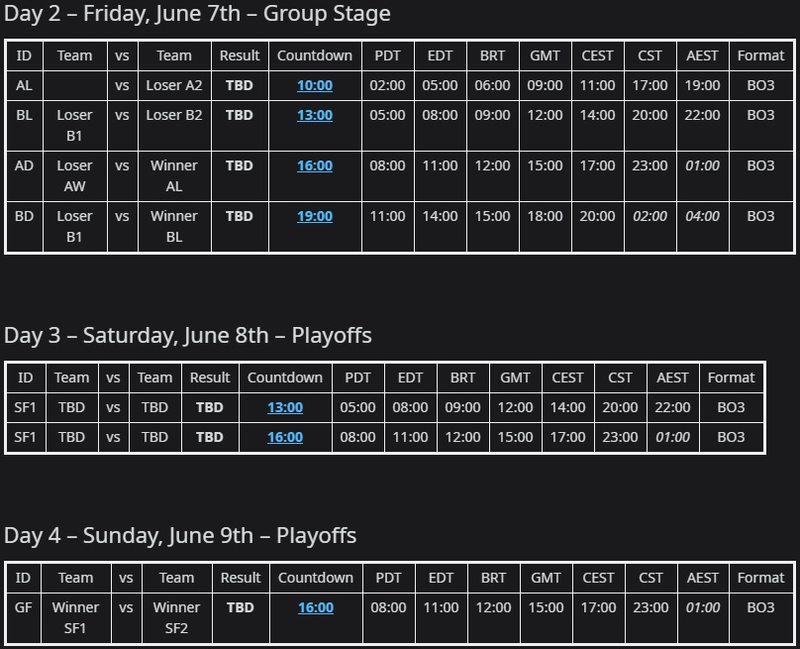Click the Winner SF1 team cell

[76, 617]
